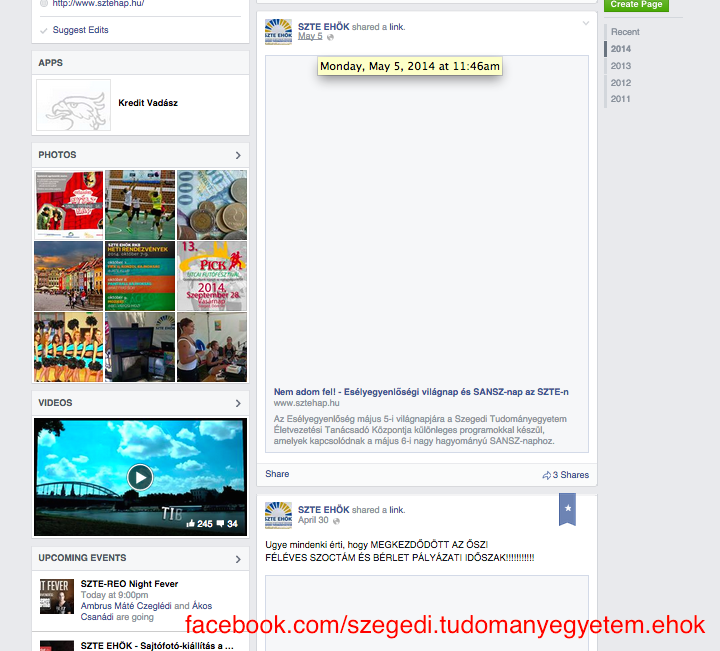Image resolution: width=720 pixels, height=651 pixels.
Task: Open the woman in white top photo
Action: pos(212,347)
